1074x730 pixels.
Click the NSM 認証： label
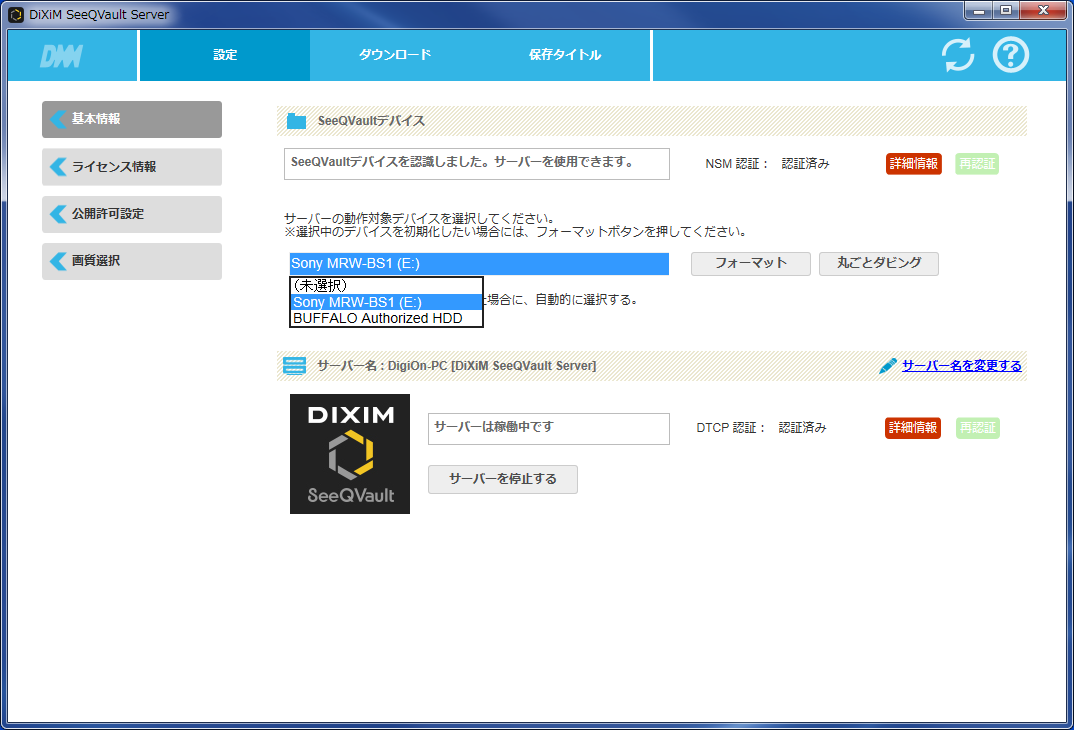(737, 164)
